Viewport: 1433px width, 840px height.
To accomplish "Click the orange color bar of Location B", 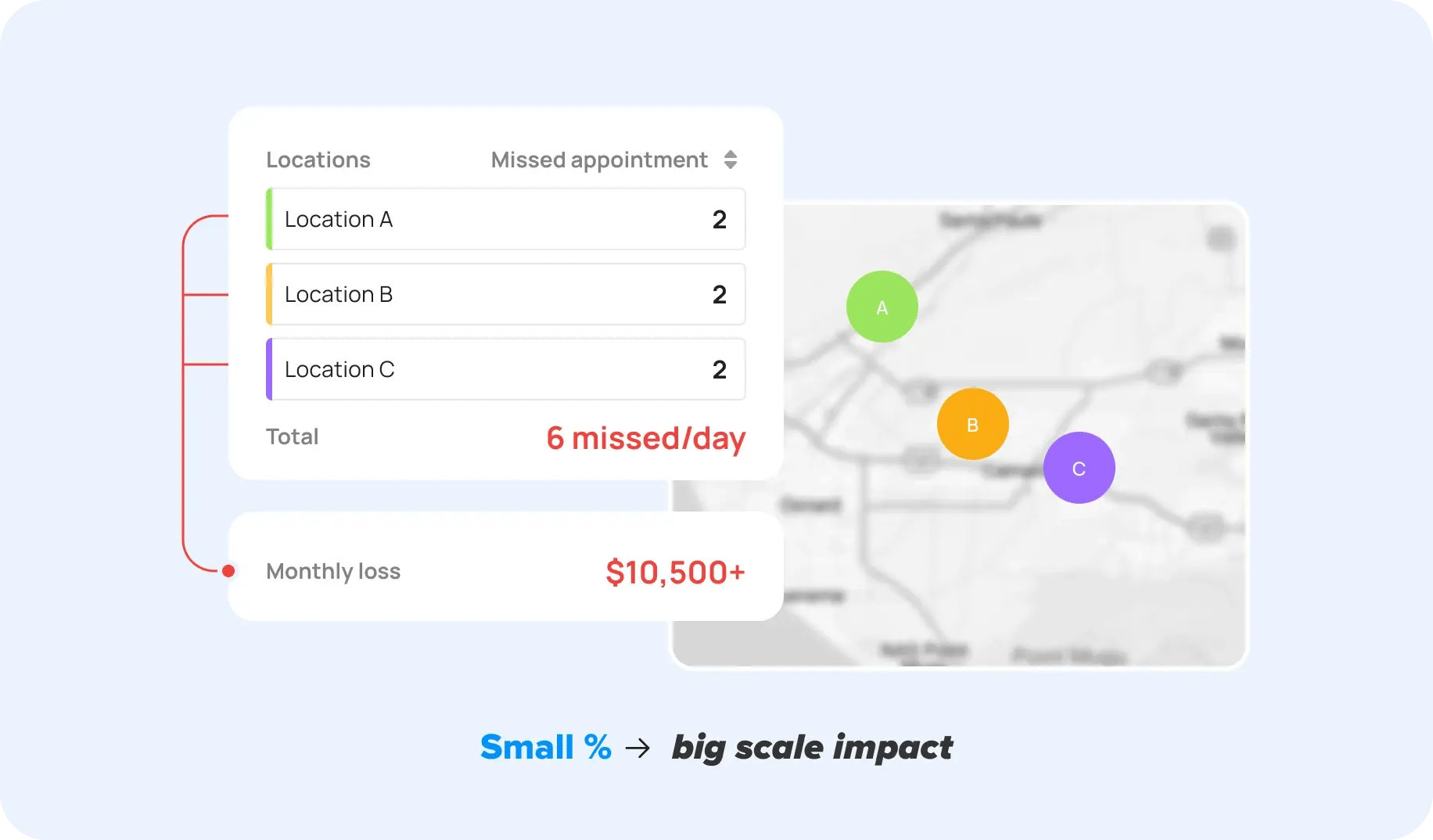I will 269,294.
